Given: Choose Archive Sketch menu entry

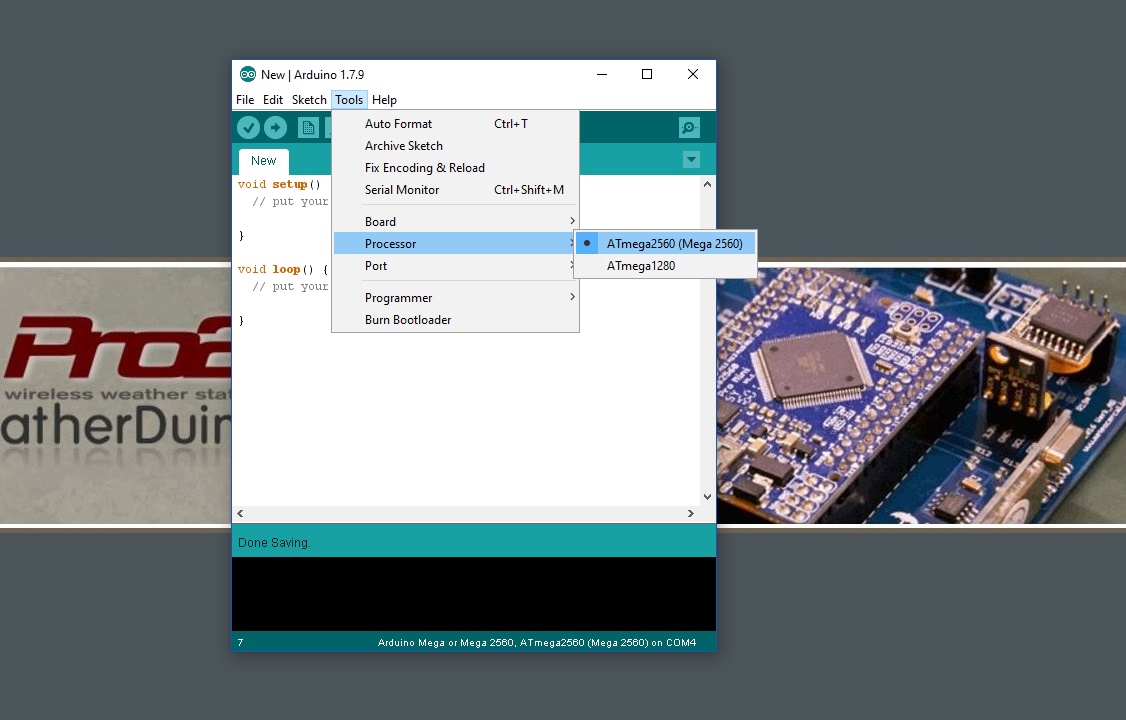Looking at the screenshot, I should [x=403, y=146].
